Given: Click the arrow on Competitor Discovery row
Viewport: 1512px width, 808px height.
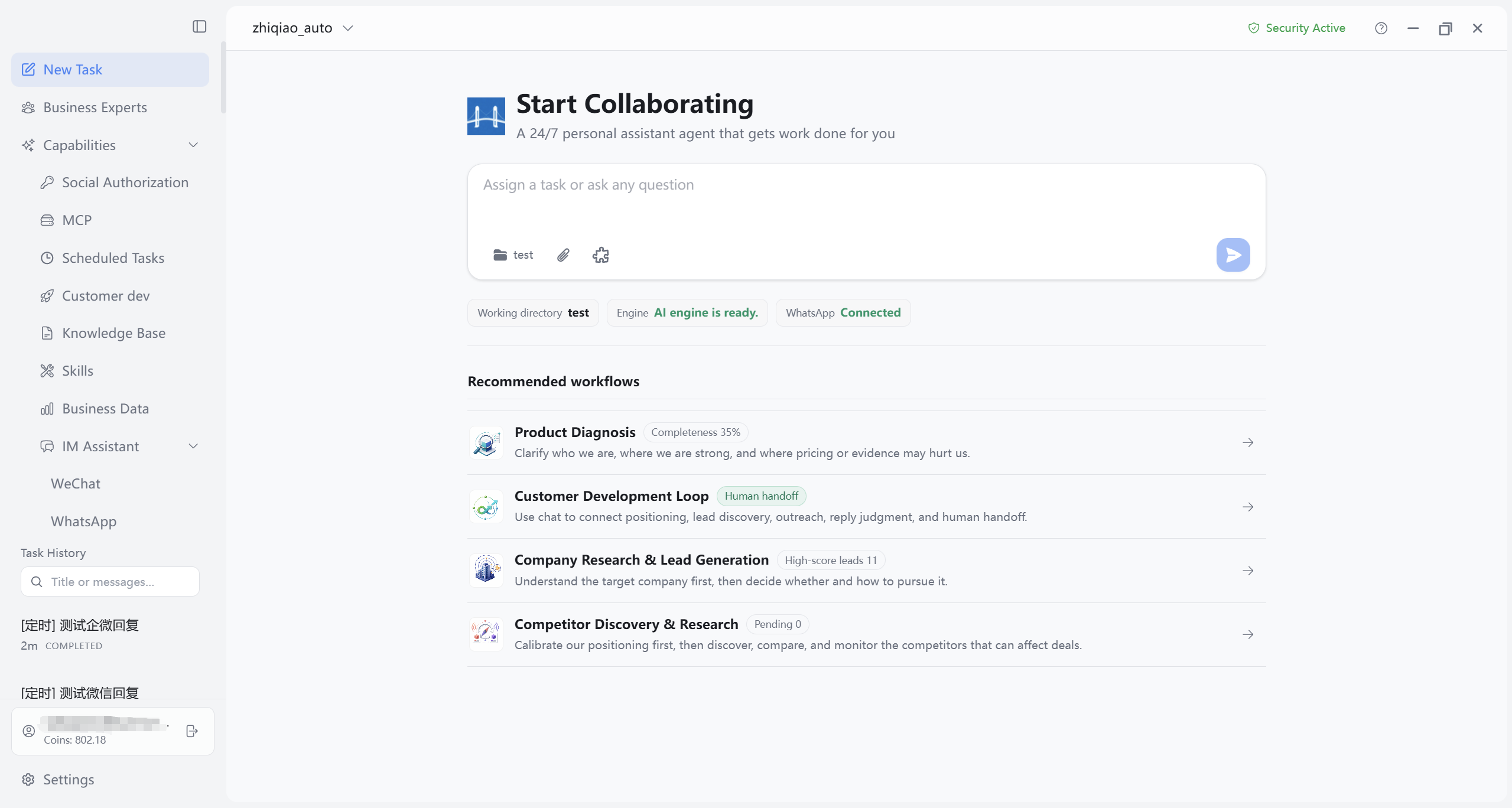Looking at the screenshot, I should (1247, 634).
